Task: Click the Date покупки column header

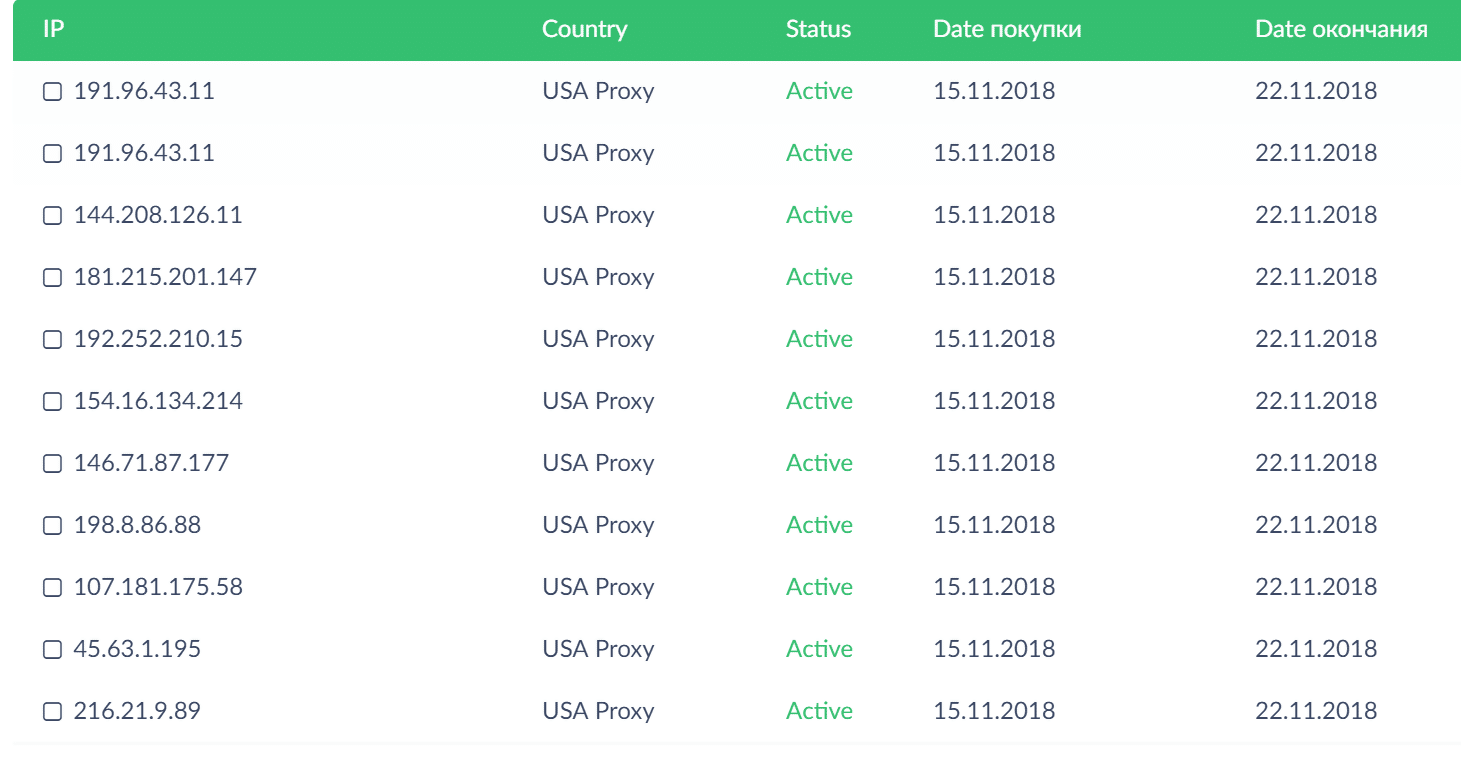Action: click(1007, 29)
